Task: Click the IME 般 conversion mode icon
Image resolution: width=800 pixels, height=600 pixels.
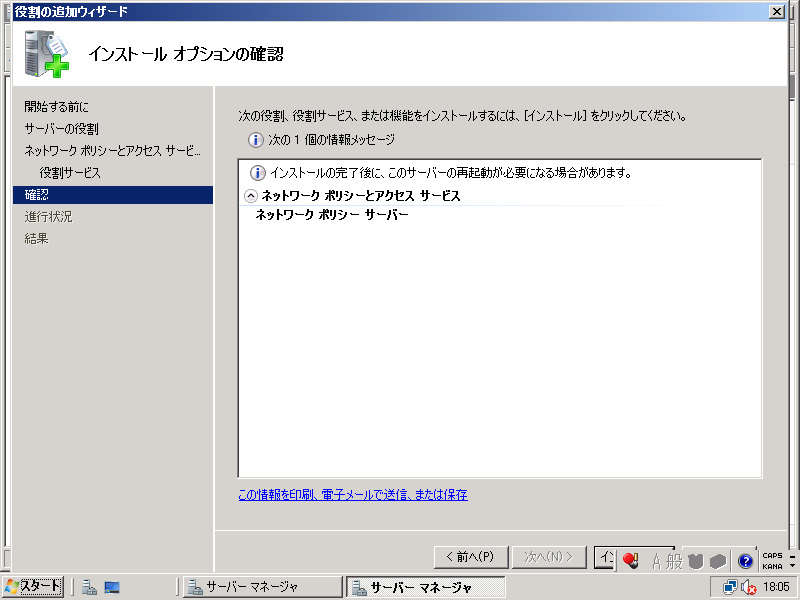Action: tap(675, 561)
